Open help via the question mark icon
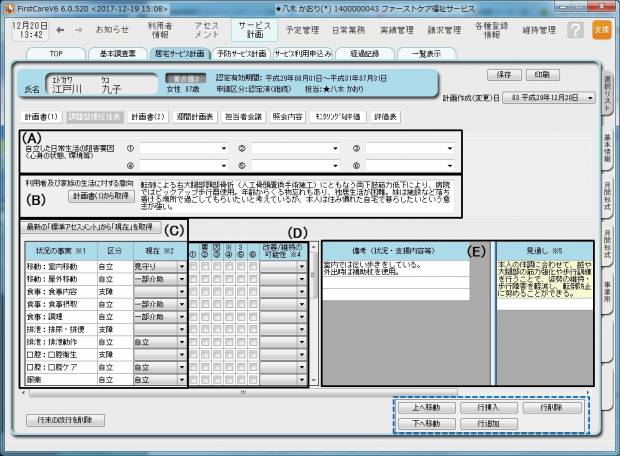 (x=578, y=30)
